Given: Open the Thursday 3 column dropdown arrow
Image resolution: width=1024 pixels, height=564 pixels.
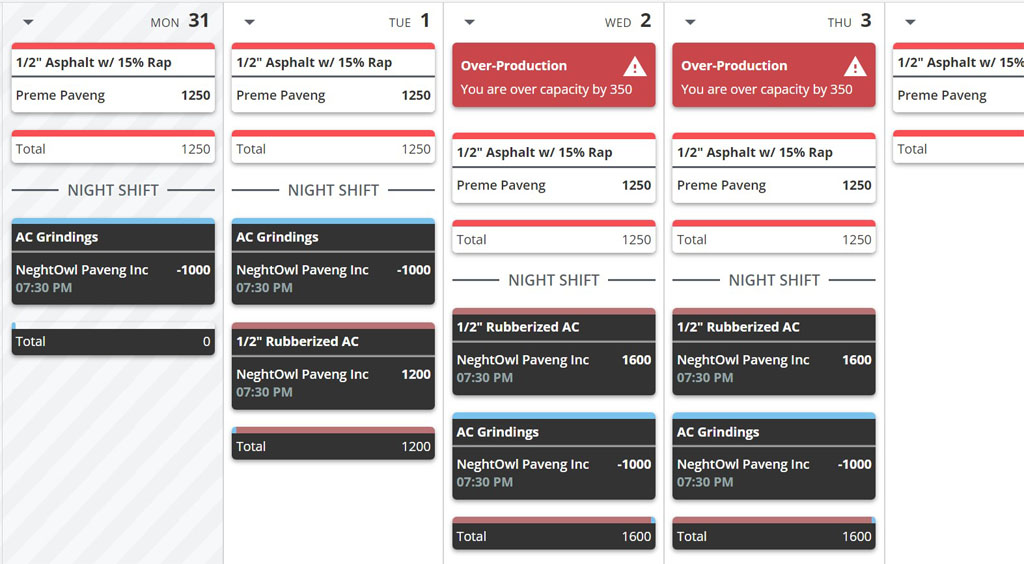Looking at the screenshot, I should [690, 22].
